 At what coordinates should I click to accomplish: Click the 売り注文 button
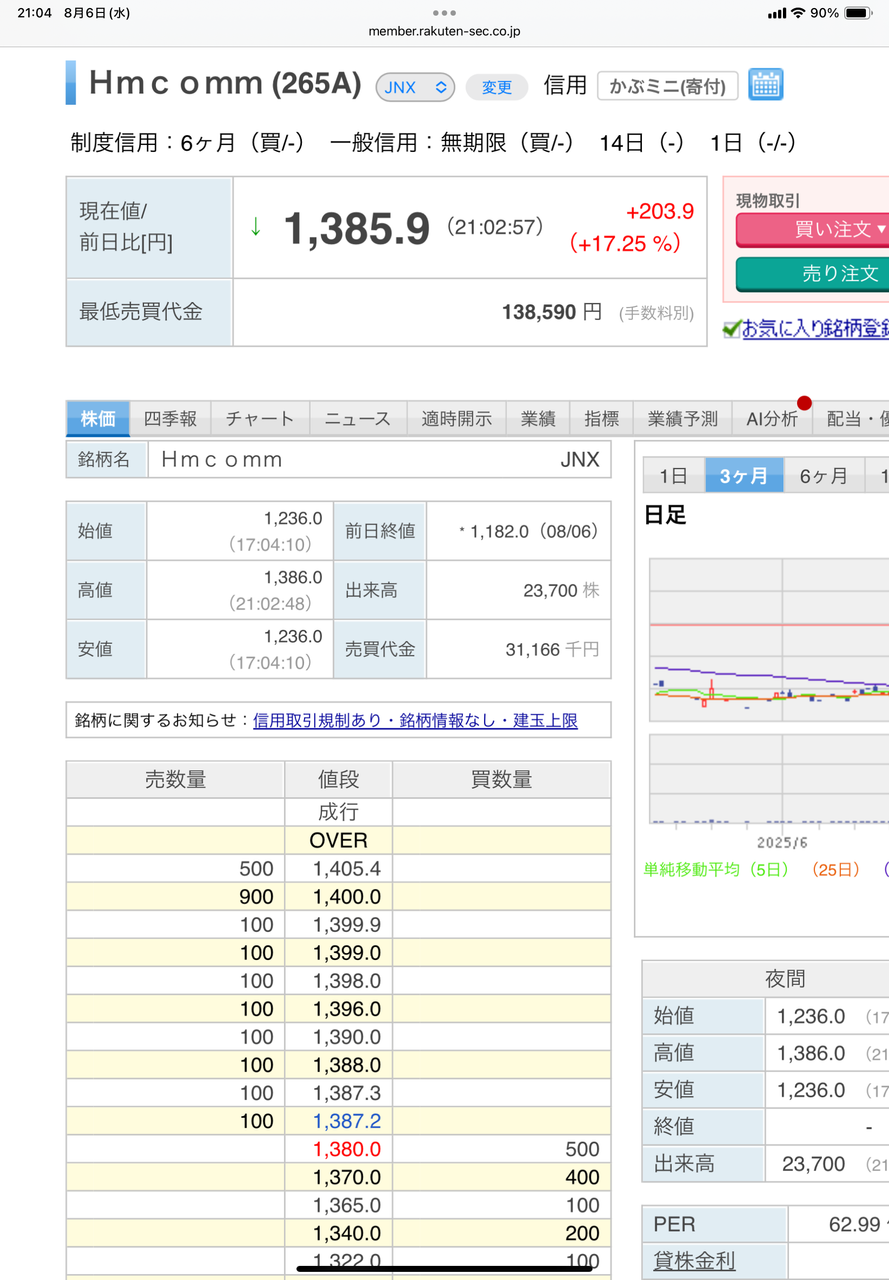coord(812,273)
